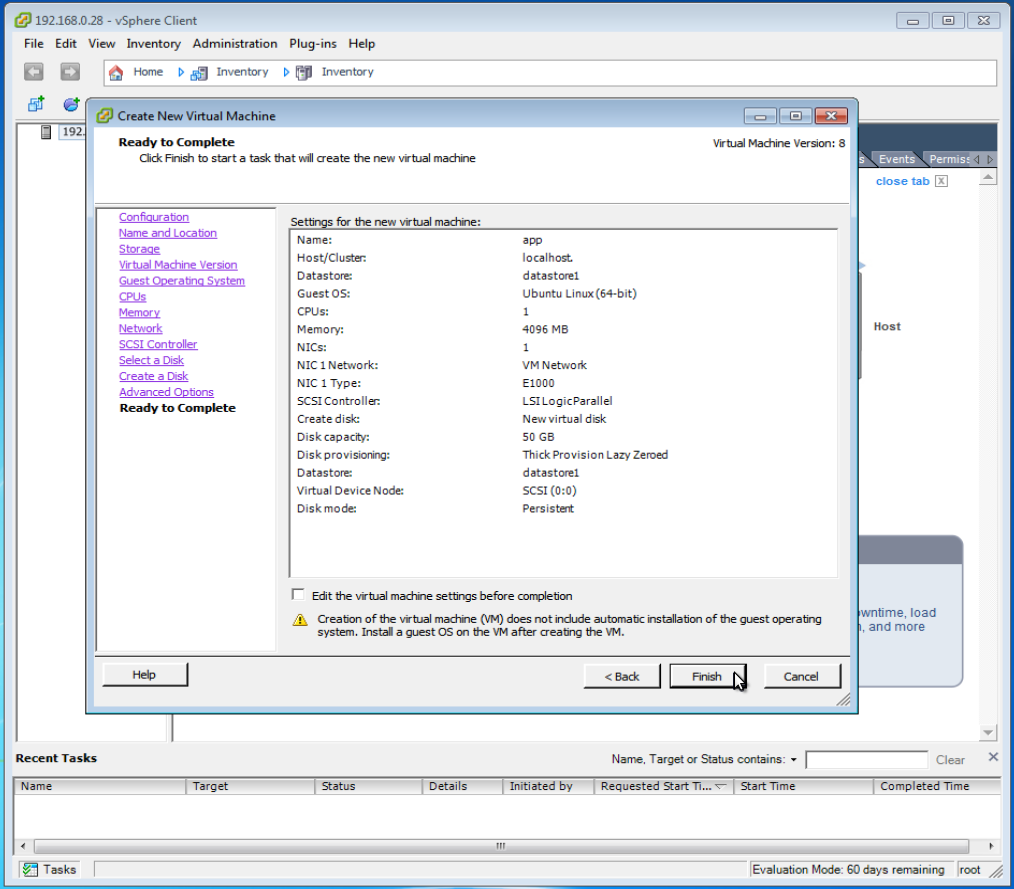
Task: Minimize the Create New Virtual Machine dialog
Action: (760, 116)
